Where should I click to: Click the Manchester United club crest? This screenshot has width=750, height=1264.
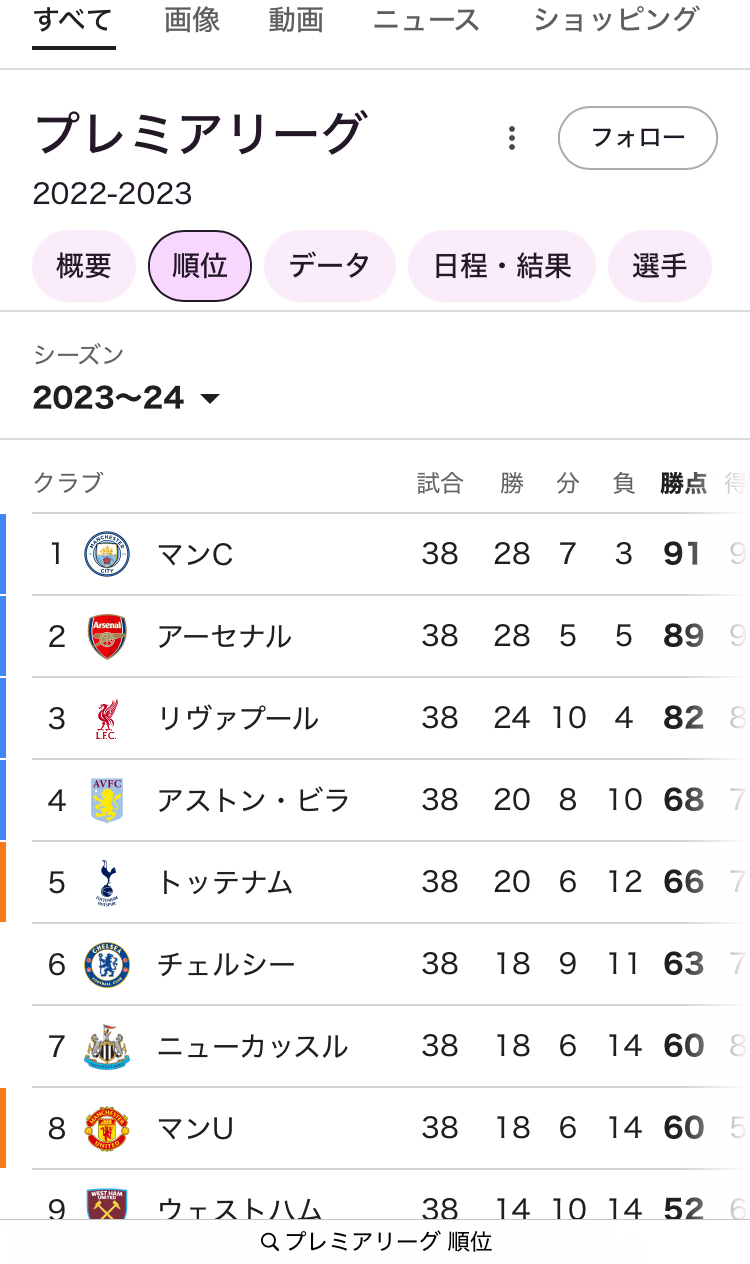click(x=107, y=1128)
